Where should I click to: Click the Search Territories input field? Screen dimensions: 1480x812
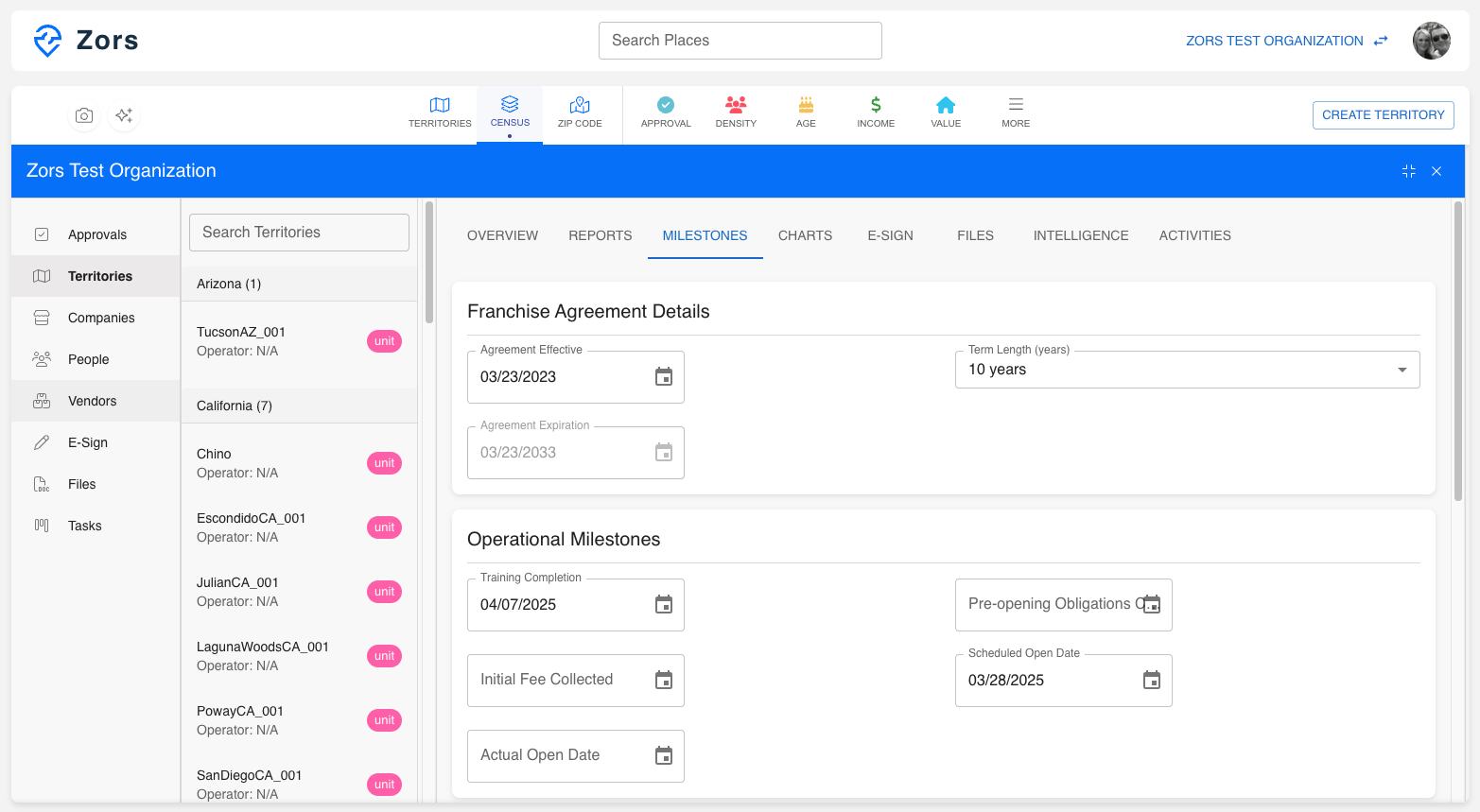point(299,232)
